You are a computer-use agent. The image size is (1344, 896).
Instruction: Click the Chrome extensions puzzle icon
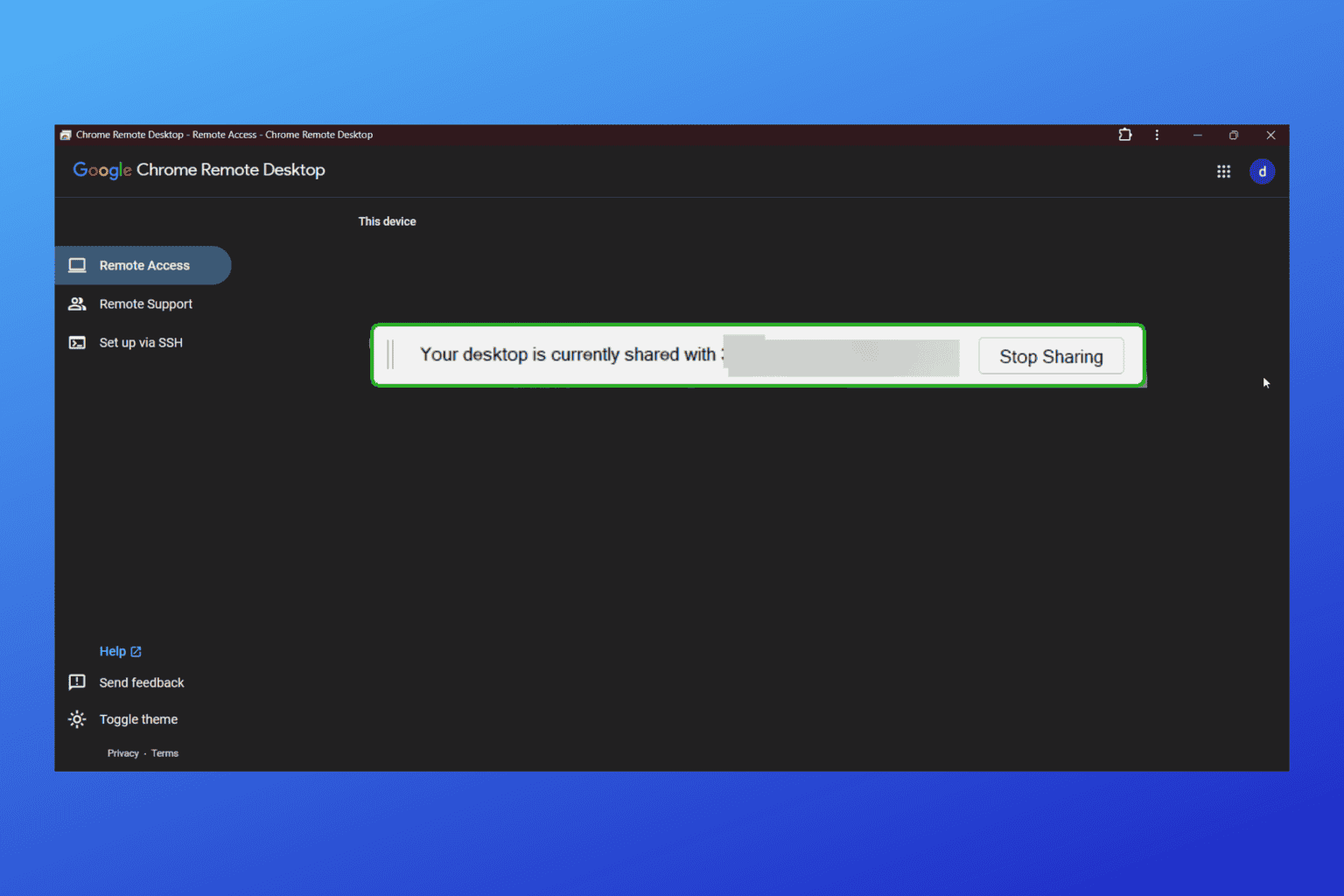pos(1124,135)
